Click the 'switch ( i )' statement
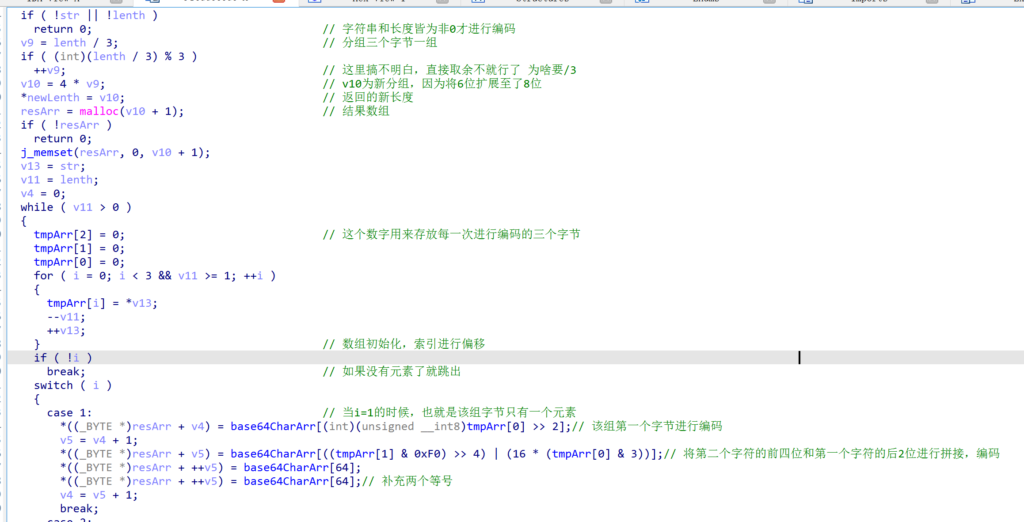This screenshot has width=1024, height=522. (x=72, y=385)
